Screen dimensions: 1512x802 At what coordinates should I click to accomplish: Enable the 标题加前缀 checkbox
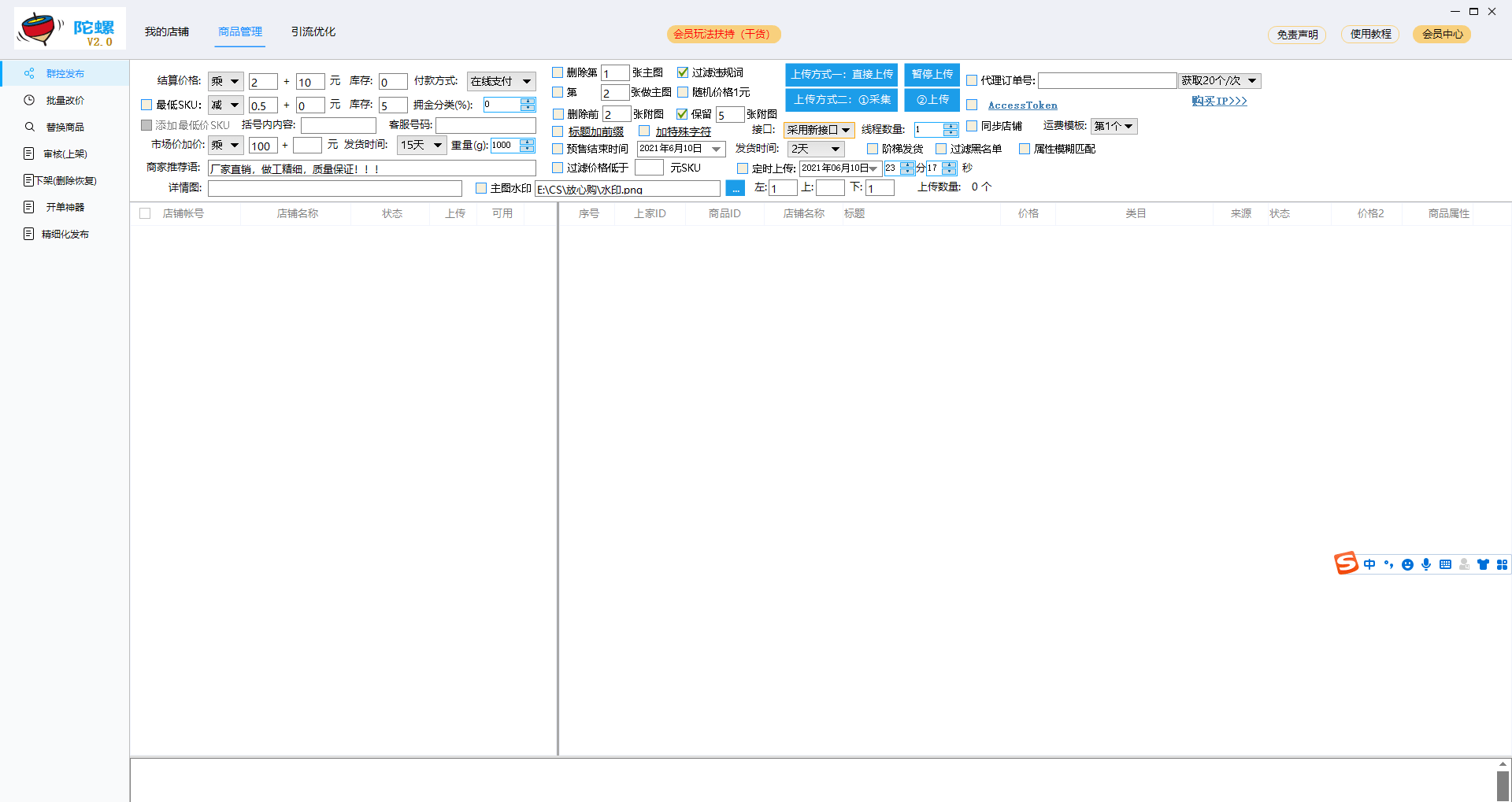tap(558, 131)
